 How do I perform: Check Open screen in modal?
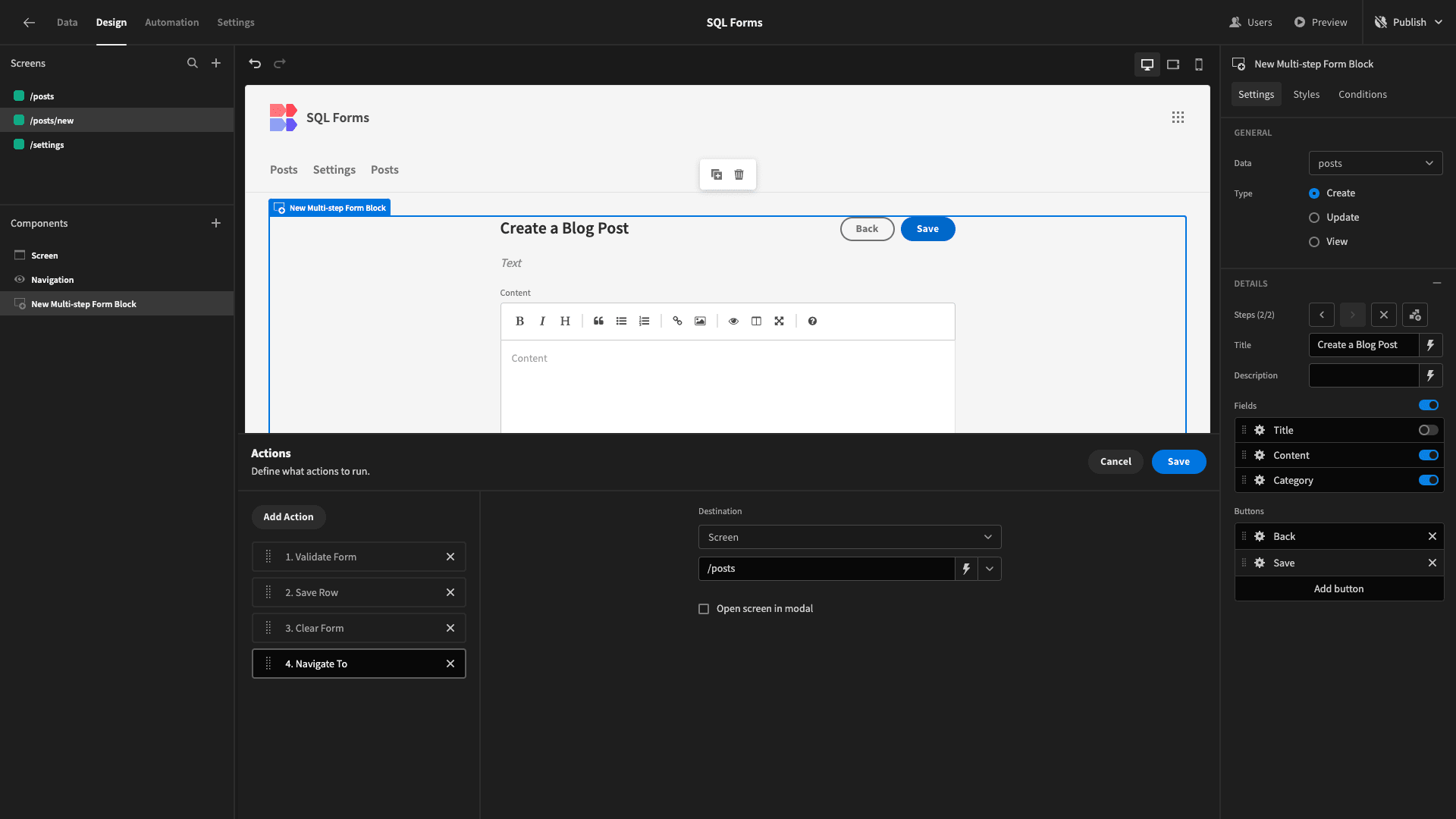coord(704,609)
